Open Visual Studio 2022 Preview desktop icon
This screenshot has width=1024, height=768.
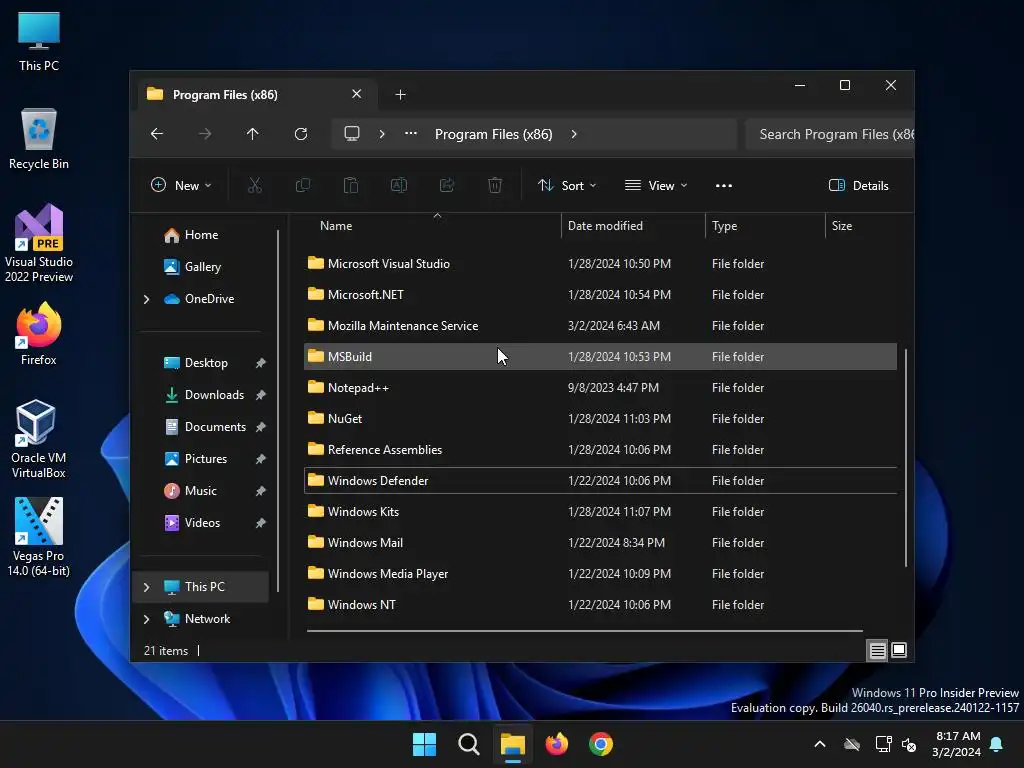click(x=39, y=243)
